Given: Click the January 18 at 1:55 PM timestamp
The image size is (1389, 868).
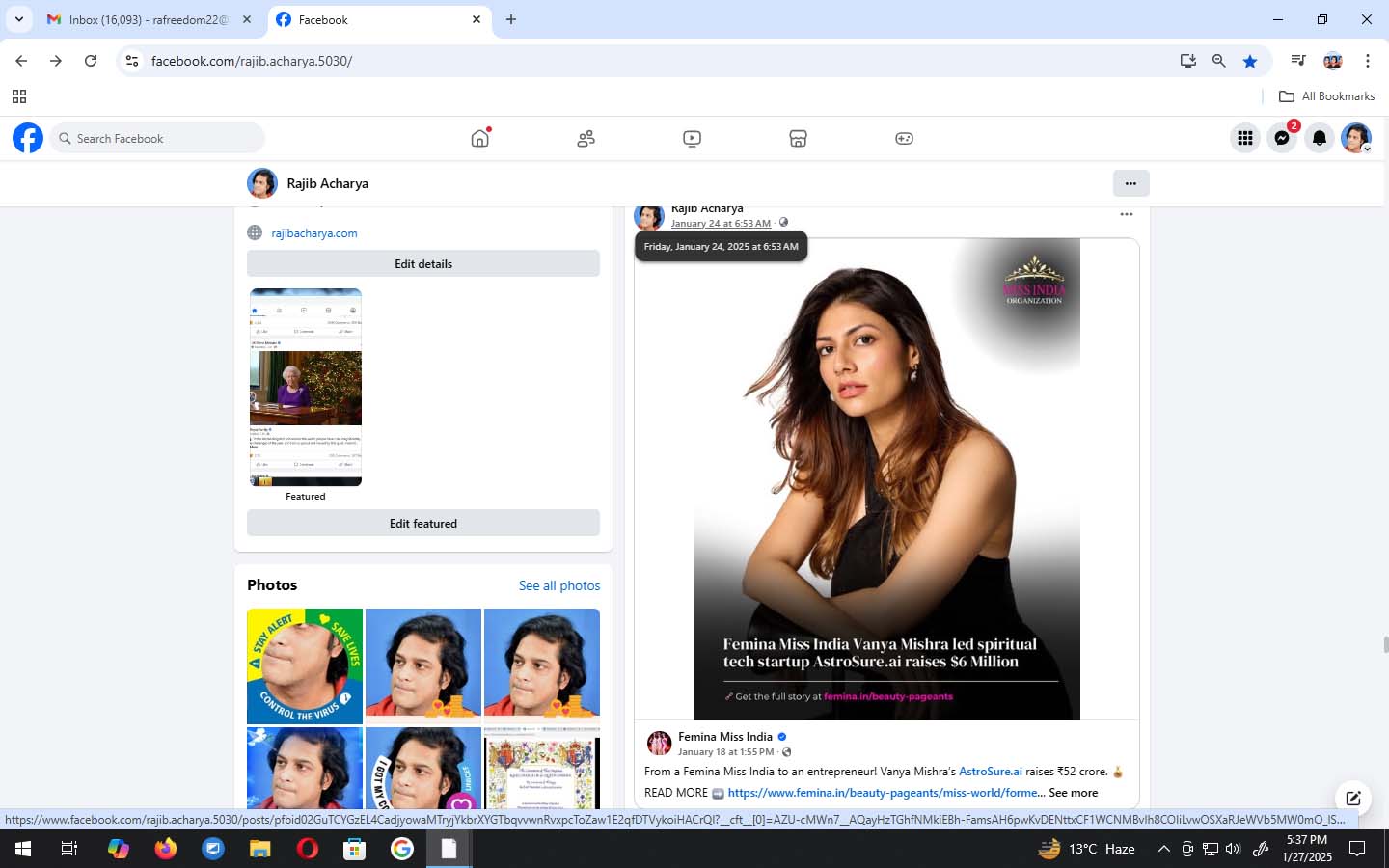Looking at the screenshot, I should (726, 752).
